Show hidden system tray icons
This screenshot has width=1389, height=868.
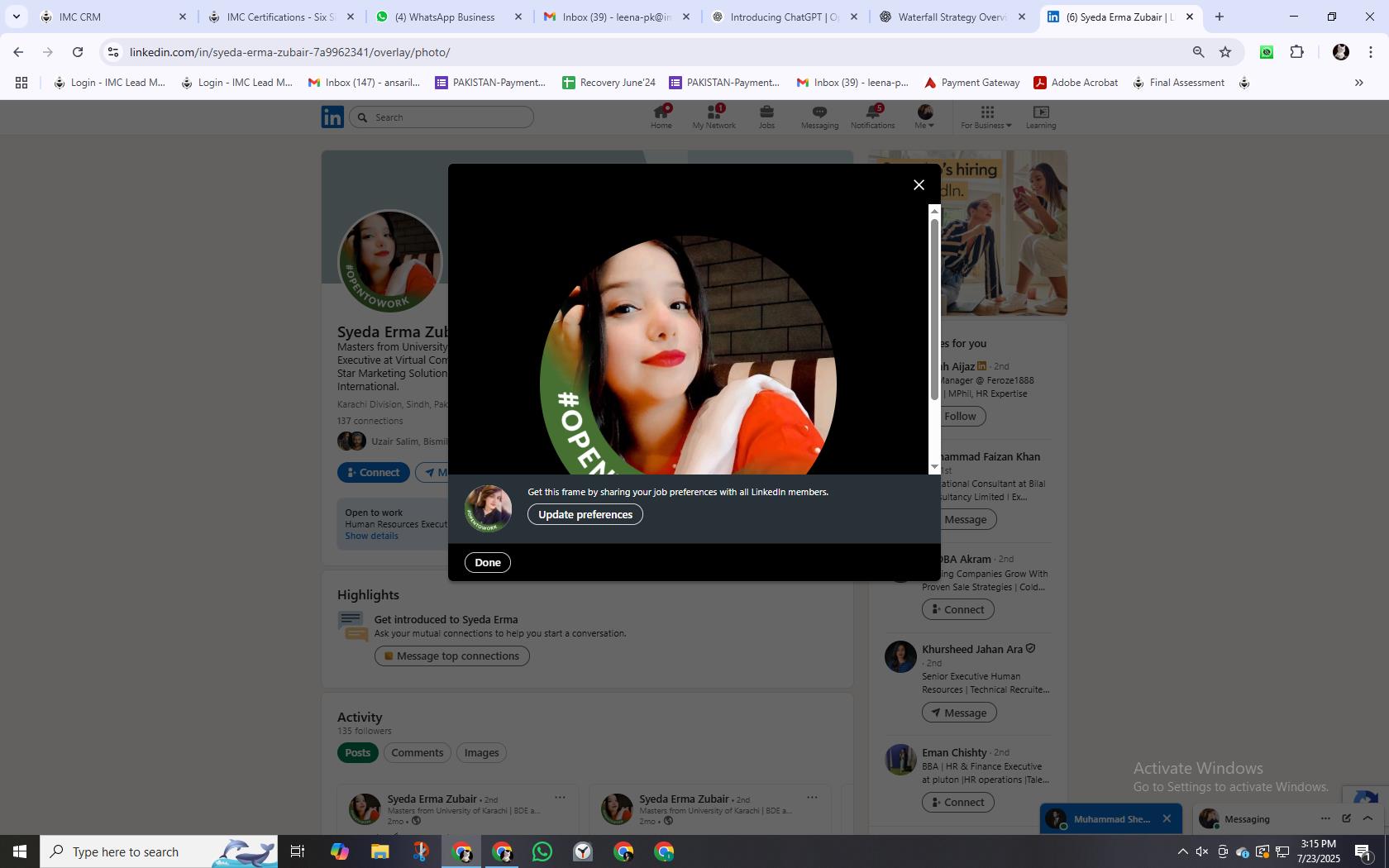(1182, 851)
